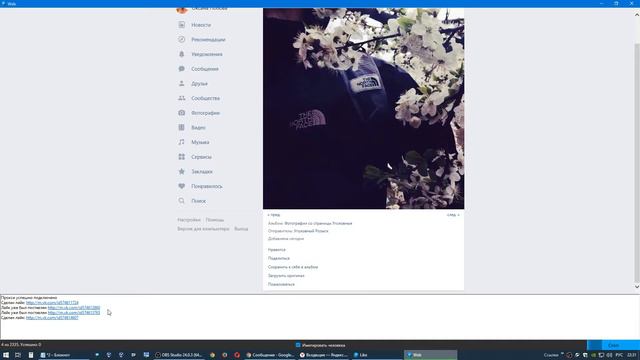Select the Музыка menu label
Viewport: 640px width, 360px height.
[200, 142]
